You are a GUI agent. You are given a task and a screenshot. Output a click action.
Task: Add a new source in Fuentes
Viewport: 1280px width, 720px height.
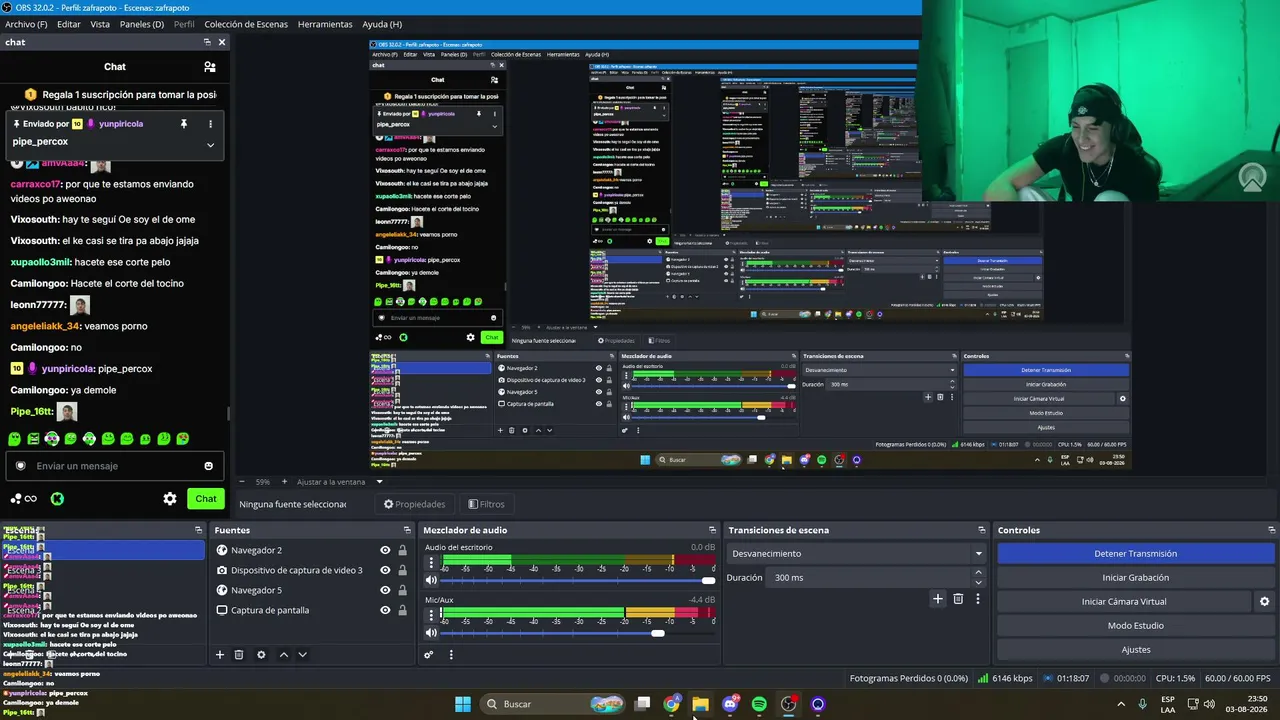(220, 655)
